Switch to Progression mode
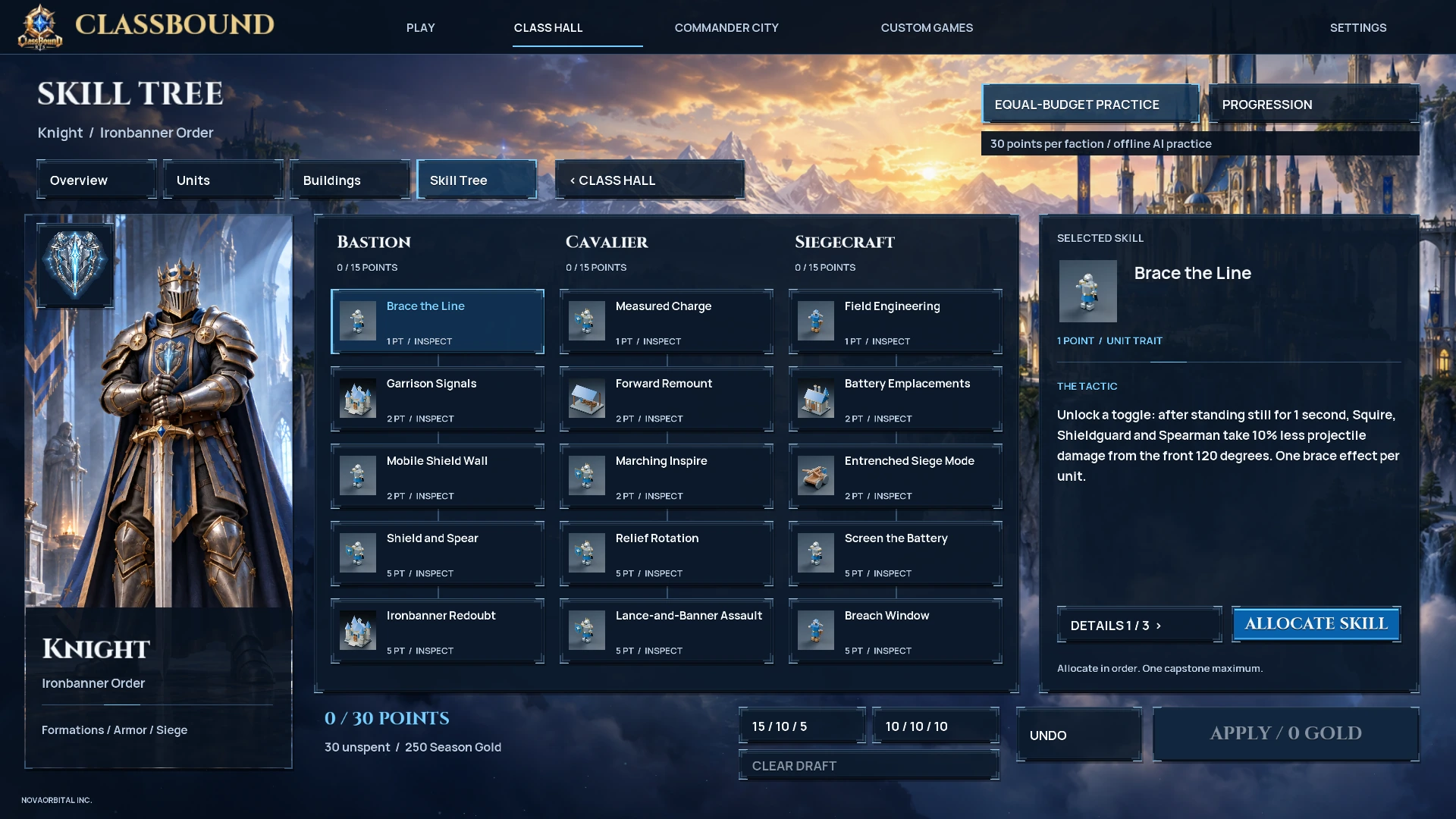The height and width of the screenshot is (819, 1456). [x=1313, y=104]
